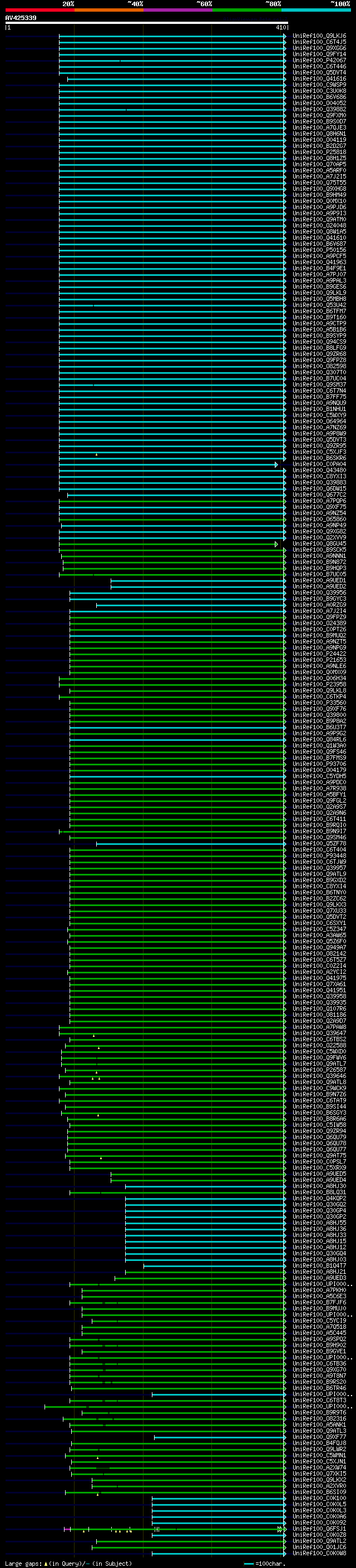Open the UniRef100_Q75T55 entry
Screen dimensions: 356x1568
point(319,182)
